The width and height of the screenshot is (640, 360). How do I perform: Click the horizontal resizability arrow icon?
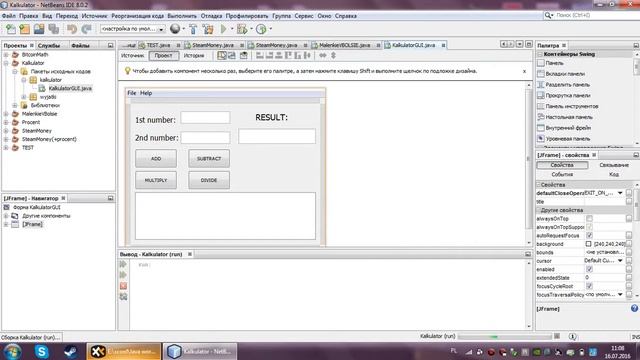323,56
